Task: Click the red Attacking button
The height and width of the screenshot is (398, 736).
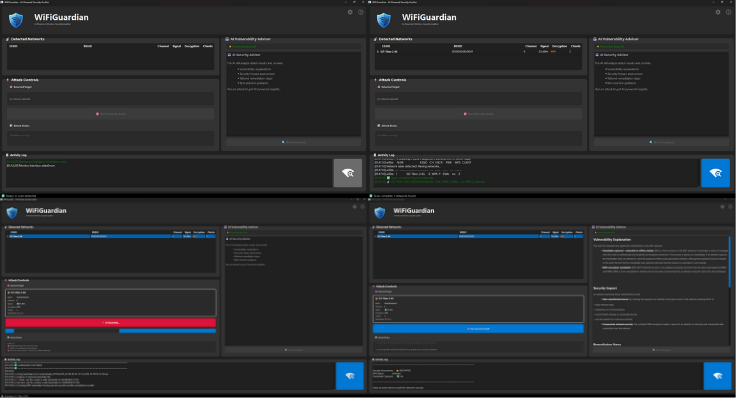Action: click(x=111, y=322)
